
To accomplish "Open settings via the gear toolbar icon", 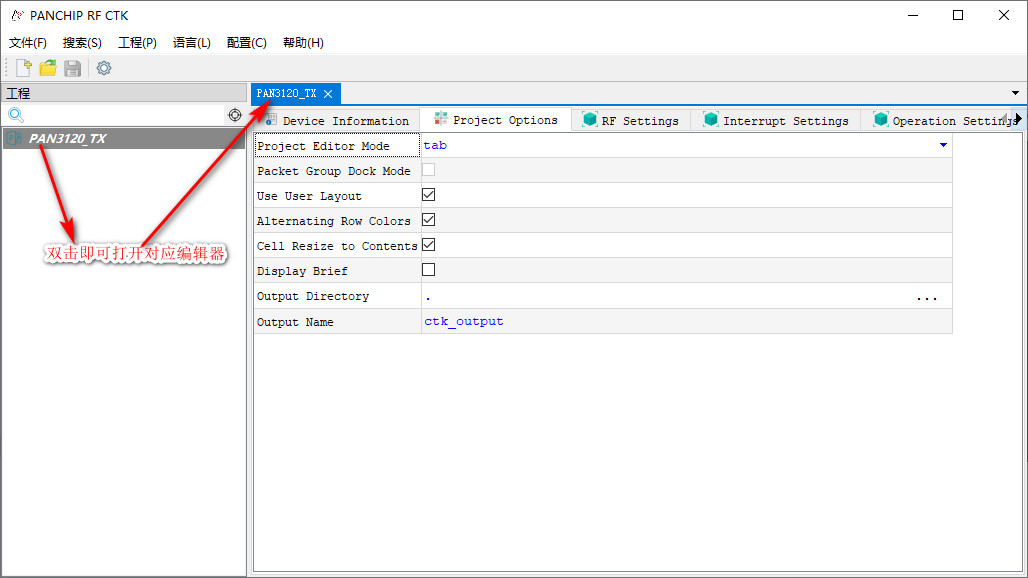I will coord(104,68).
